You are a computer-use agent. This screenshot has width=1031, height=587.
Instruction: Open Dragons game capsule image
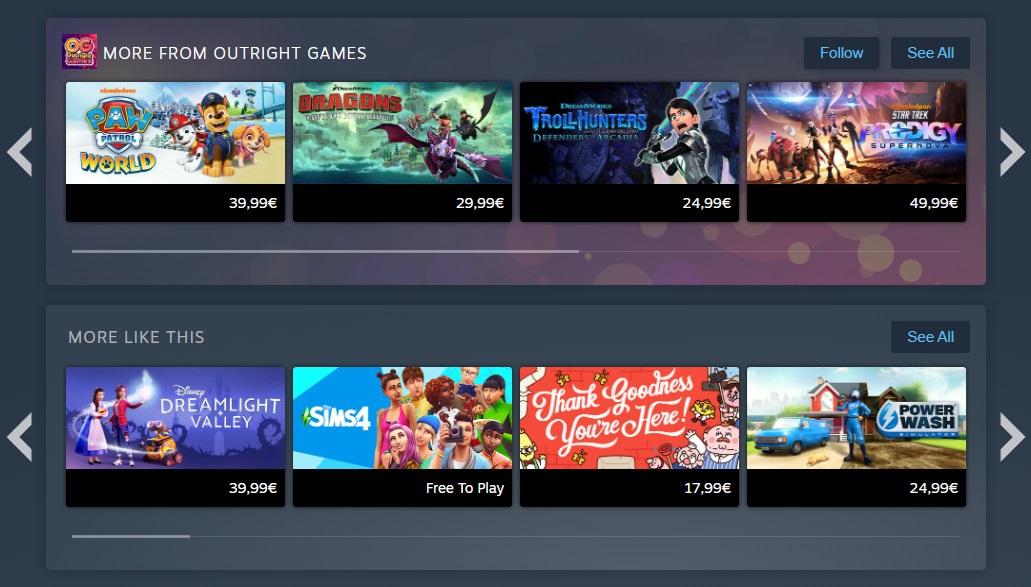pyautogui.click(x=402, y=133)
